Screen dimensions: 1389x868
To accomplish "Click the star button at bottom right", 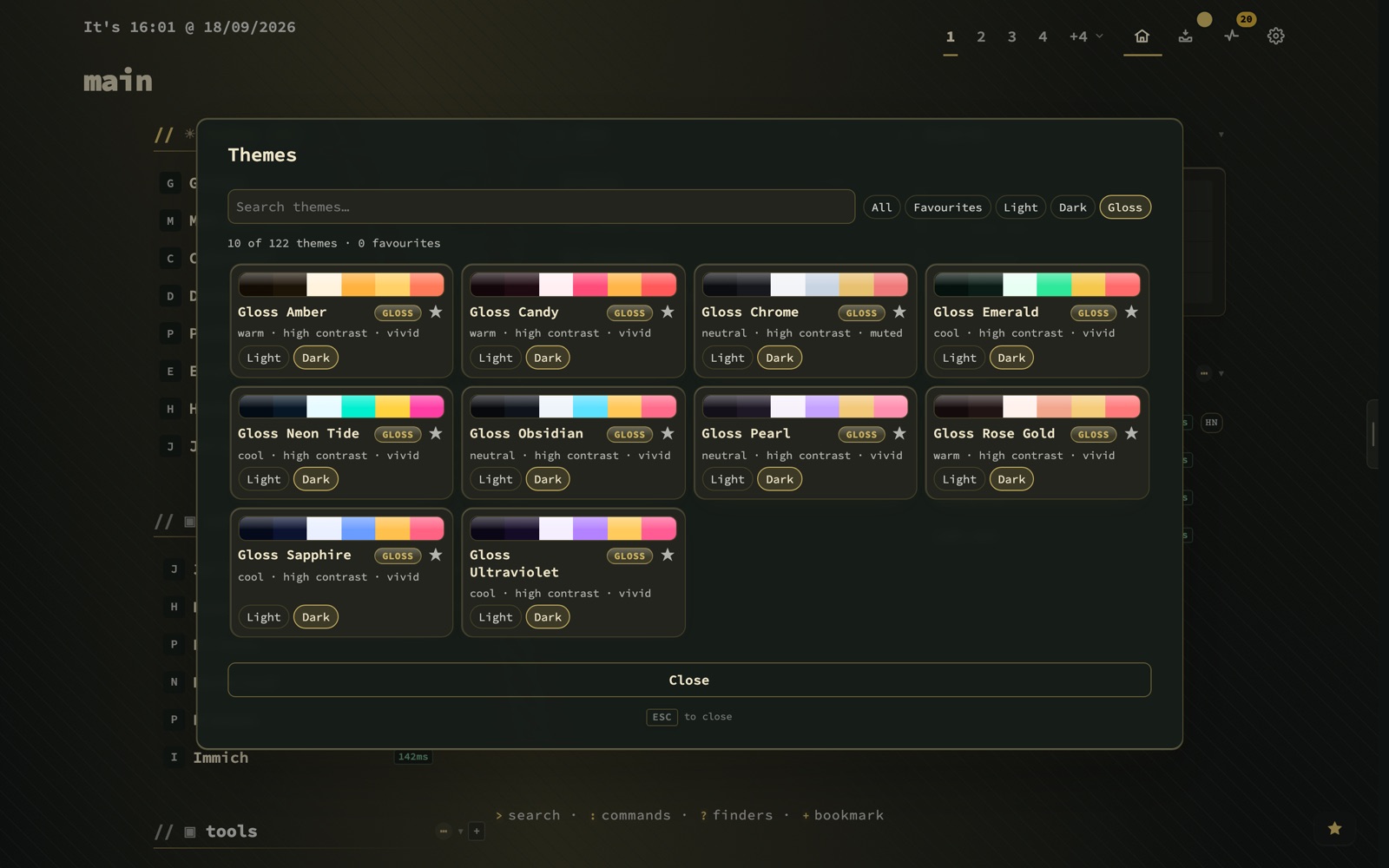I will 1334,829.
